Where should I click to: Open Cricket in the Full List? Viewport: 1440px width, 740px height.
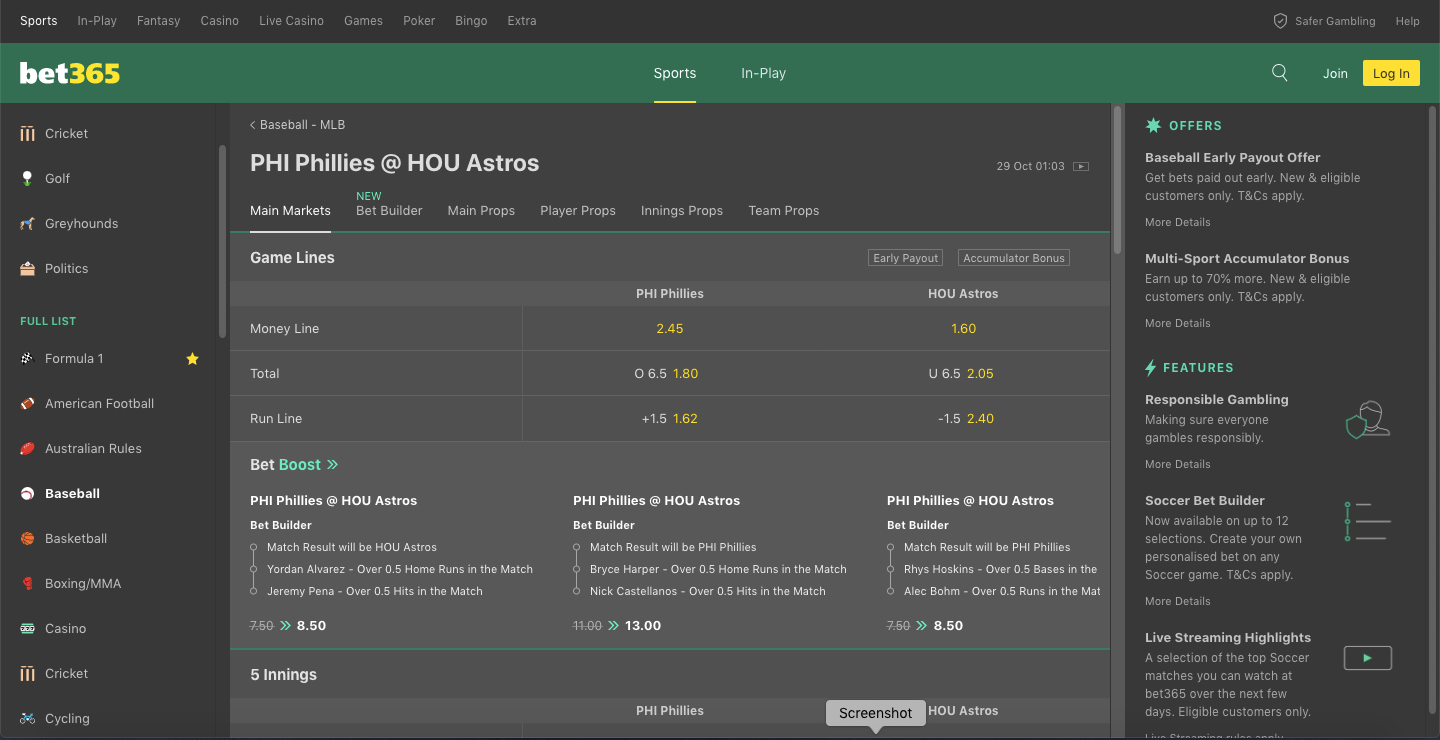coord(67,673)
